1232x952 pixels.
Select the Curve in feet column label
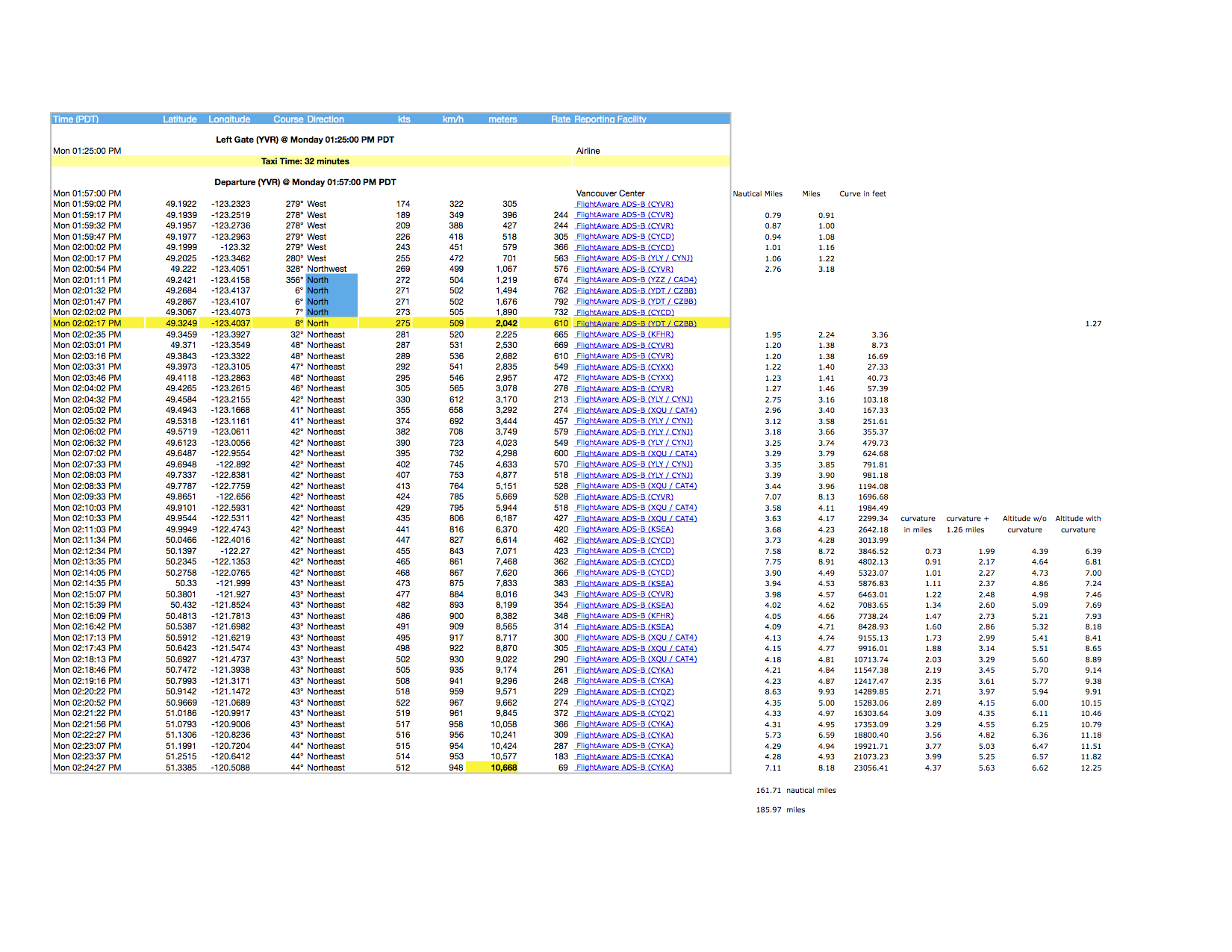click(862, 194)
